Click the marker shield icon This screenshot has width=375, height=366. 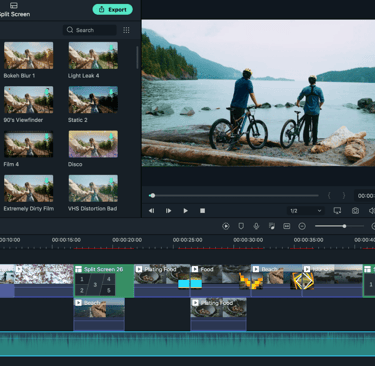point(241,226)
